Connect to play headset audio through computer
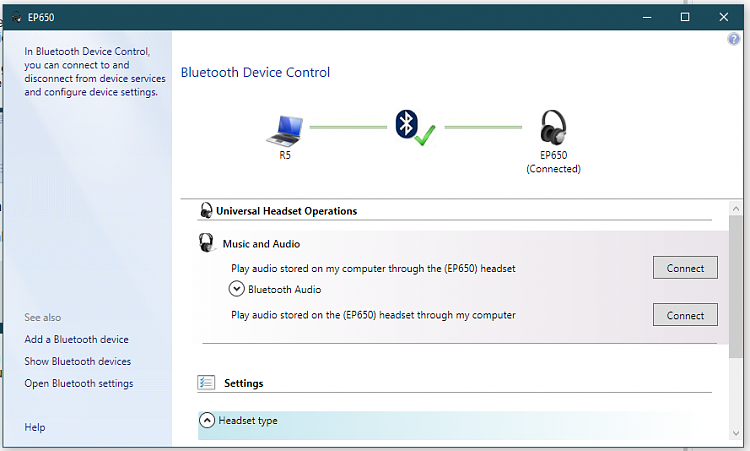The height and width of the screenshot is (451, 750). (685, 315)
